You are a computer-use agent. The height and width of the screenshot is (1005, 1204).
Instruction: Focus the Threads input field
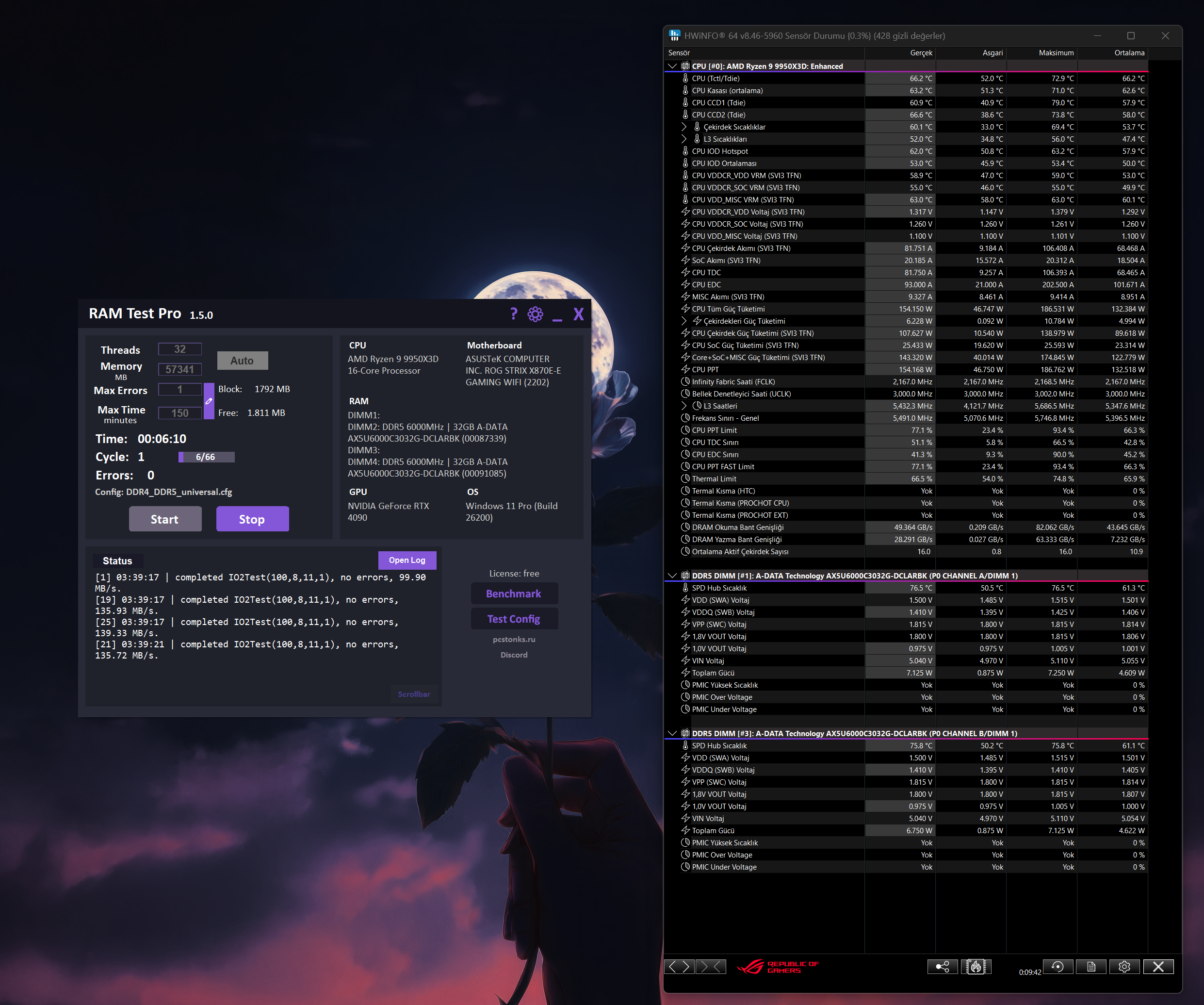coord(180,349)
